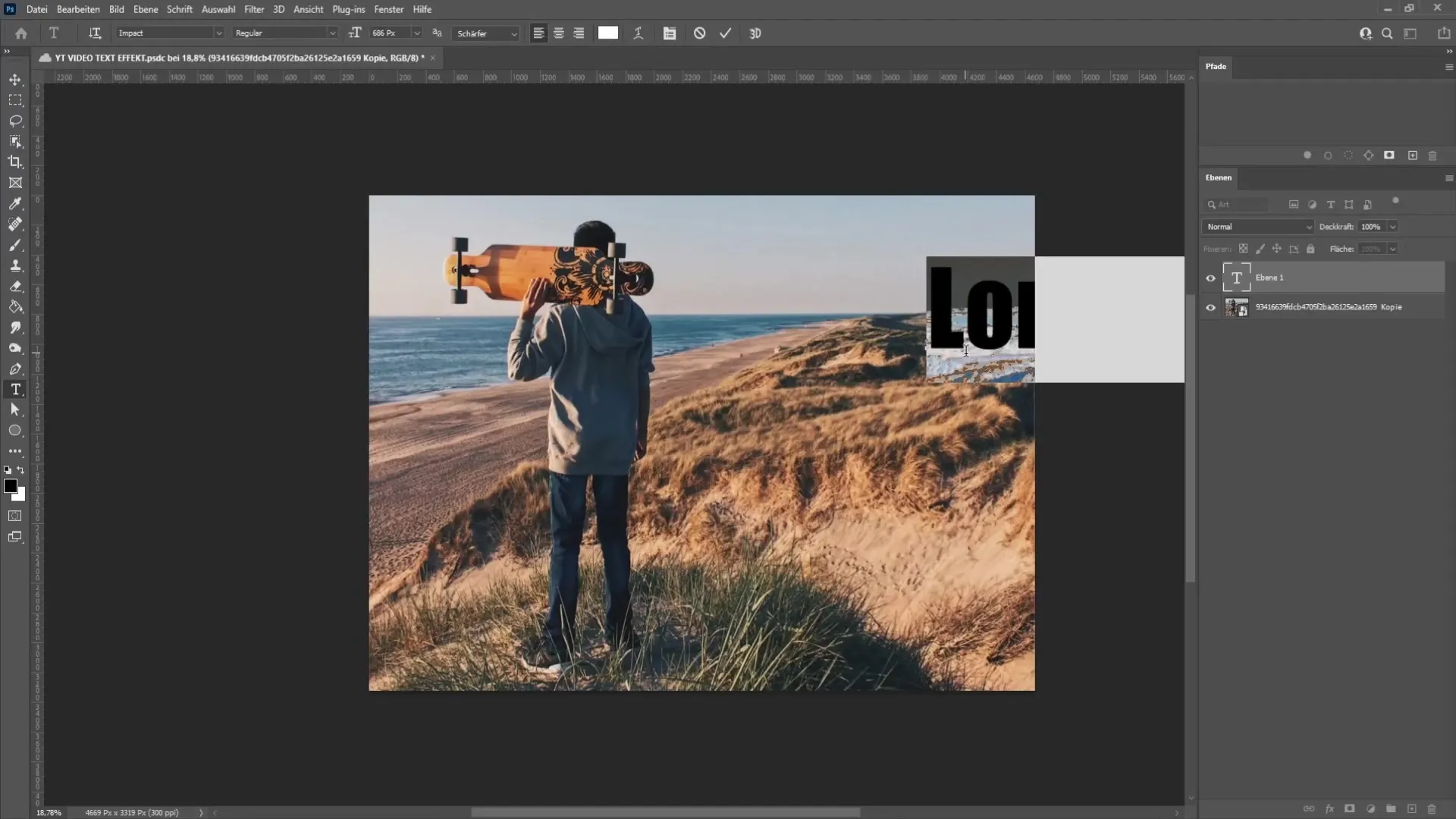Click the foreground color swatch
Screen dimensions: 1456x819
11,486
